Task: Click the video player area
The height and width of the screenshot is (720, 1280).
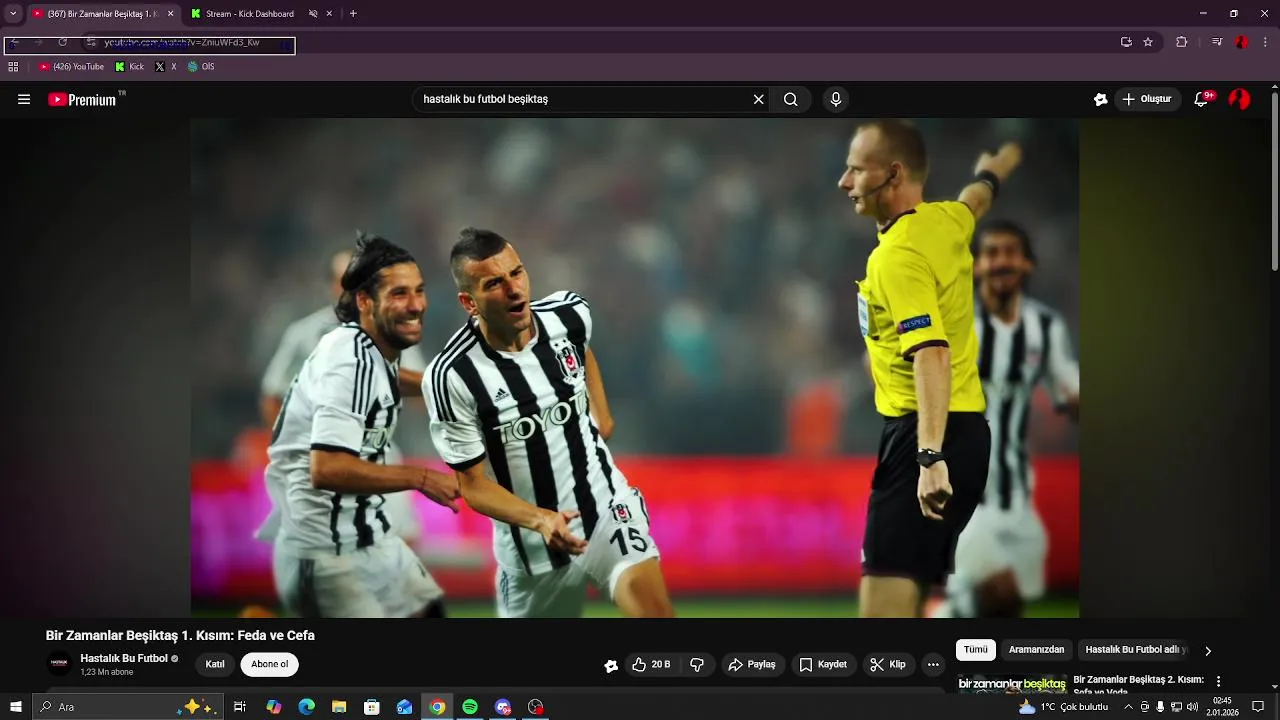Action: point(634,368)
